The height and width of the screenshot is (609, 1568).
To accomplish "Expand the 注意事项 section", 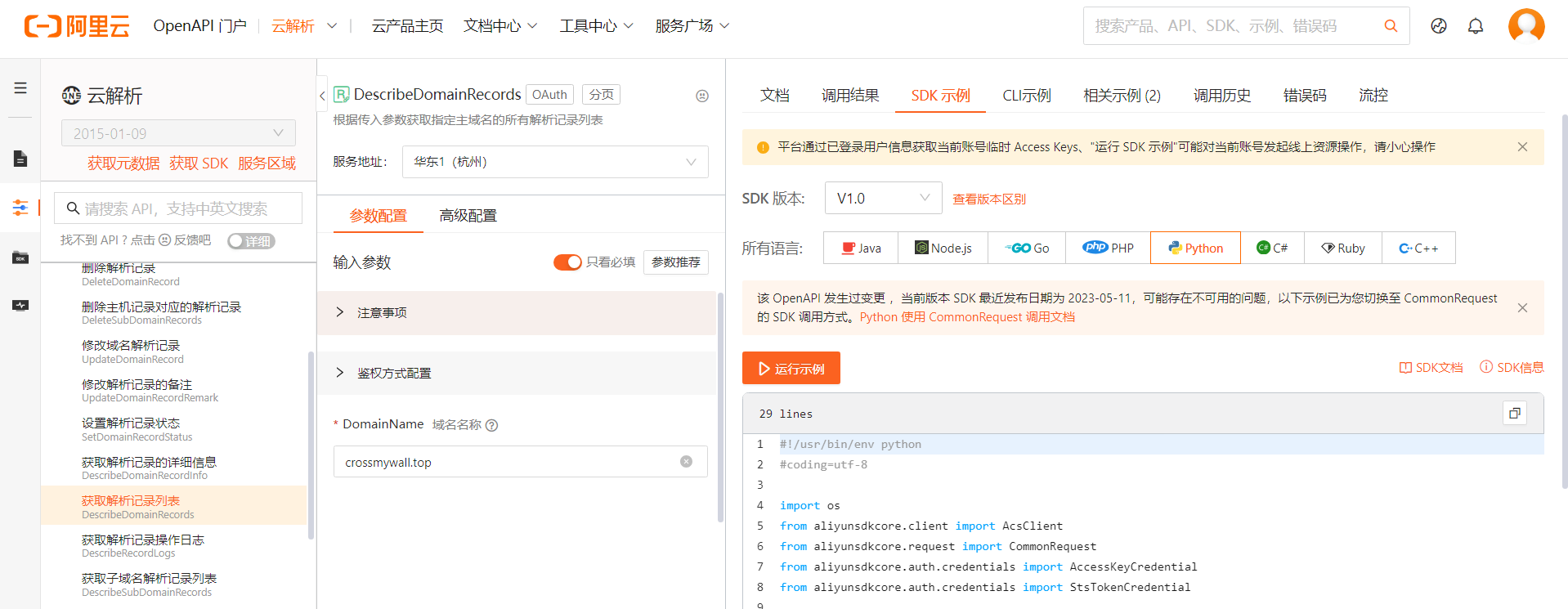I will coord(517,312).
